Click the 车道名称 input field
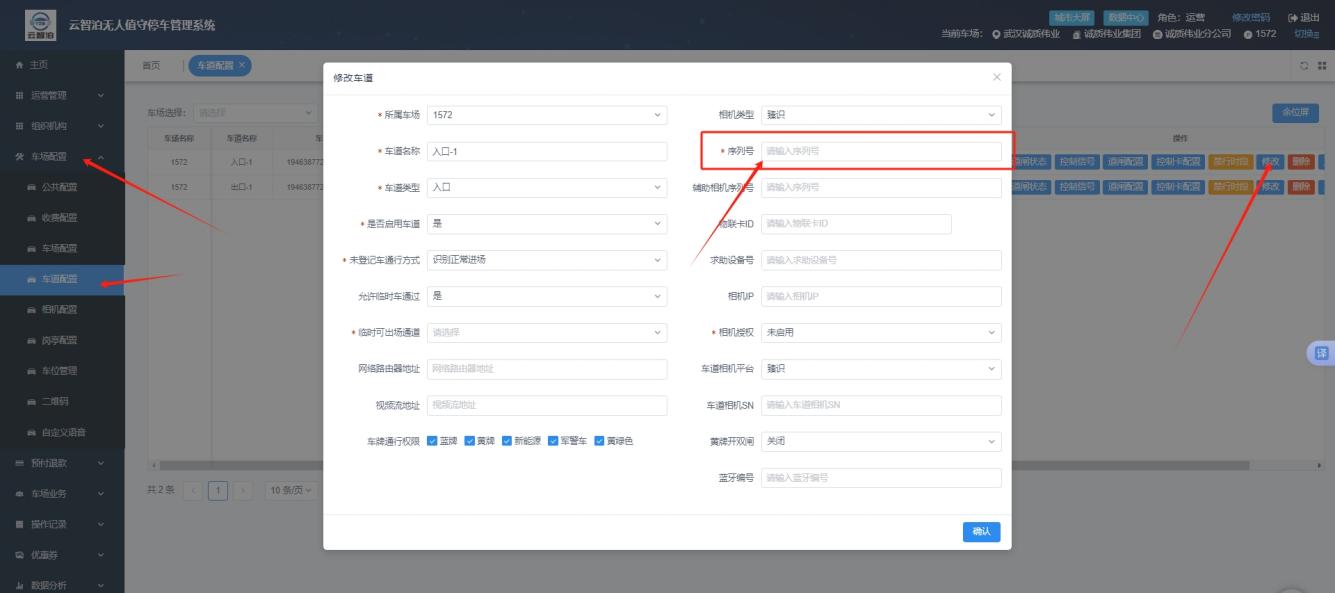This screenshot has height=593, width=1335. coord(547,151)
